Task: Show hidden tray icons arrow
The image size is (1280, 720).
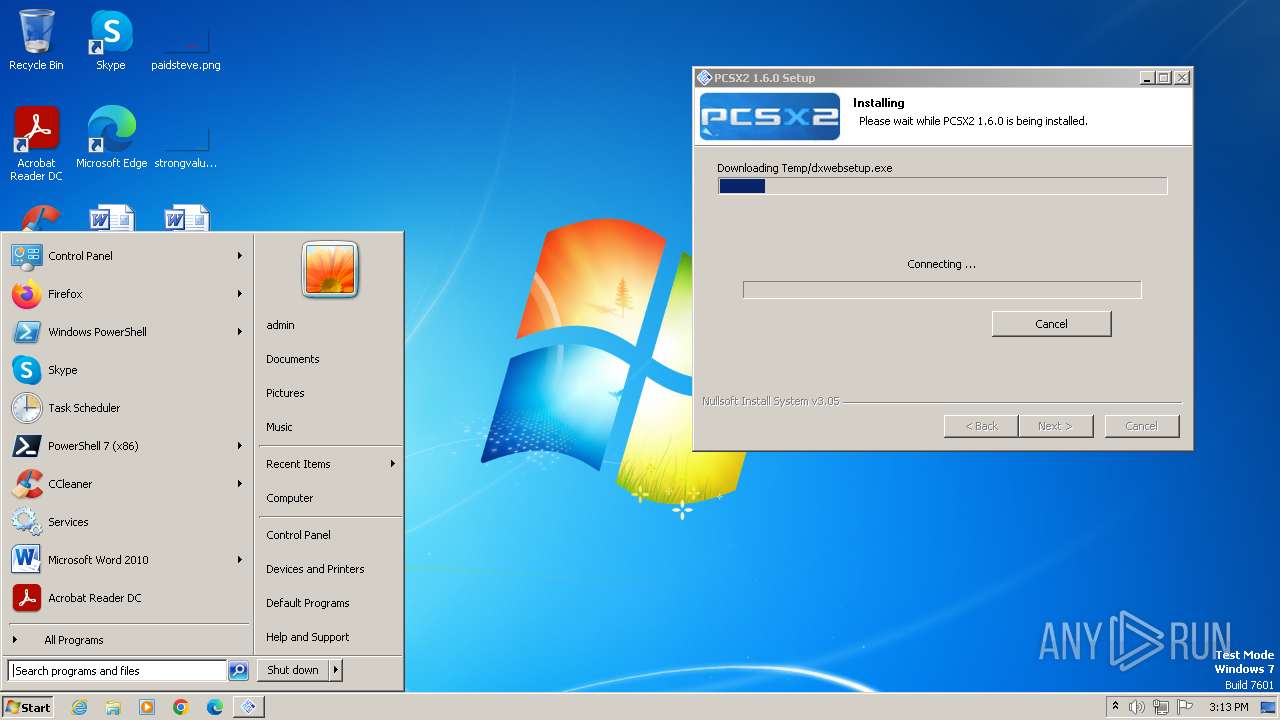Action: tap(1115, 707)
